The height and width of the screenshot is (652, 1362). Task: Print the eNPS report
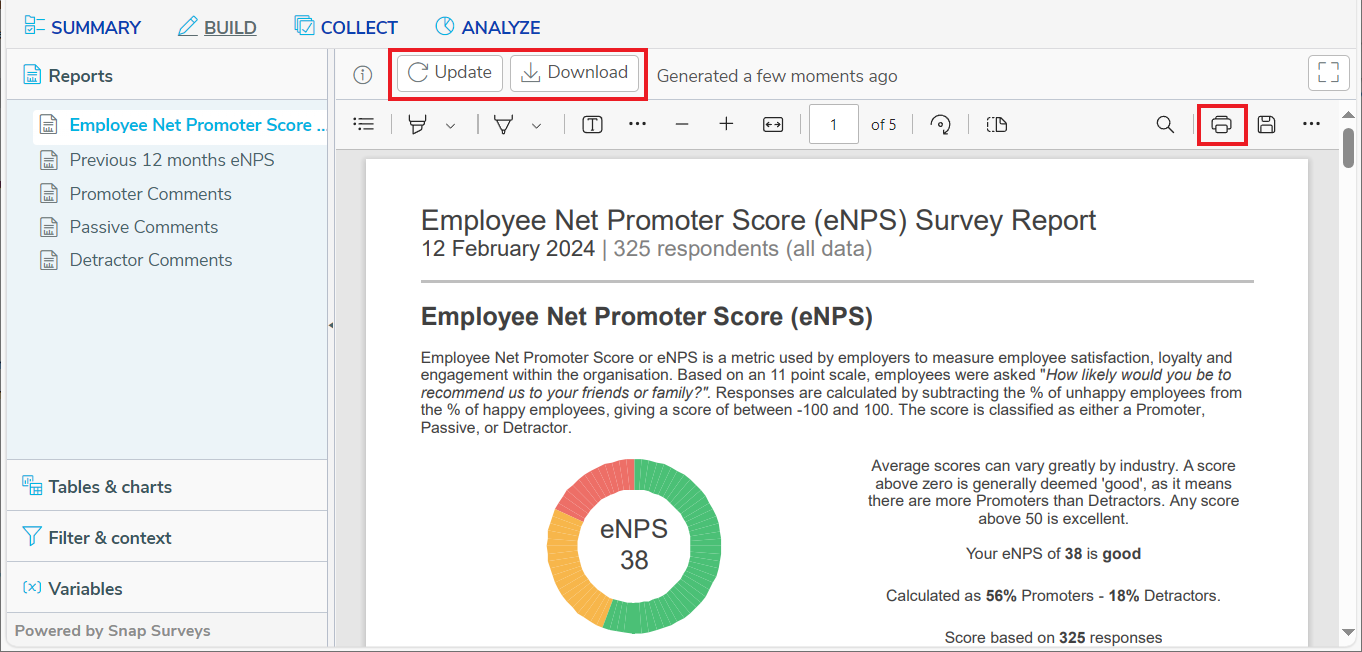(x=1222, y=124)
